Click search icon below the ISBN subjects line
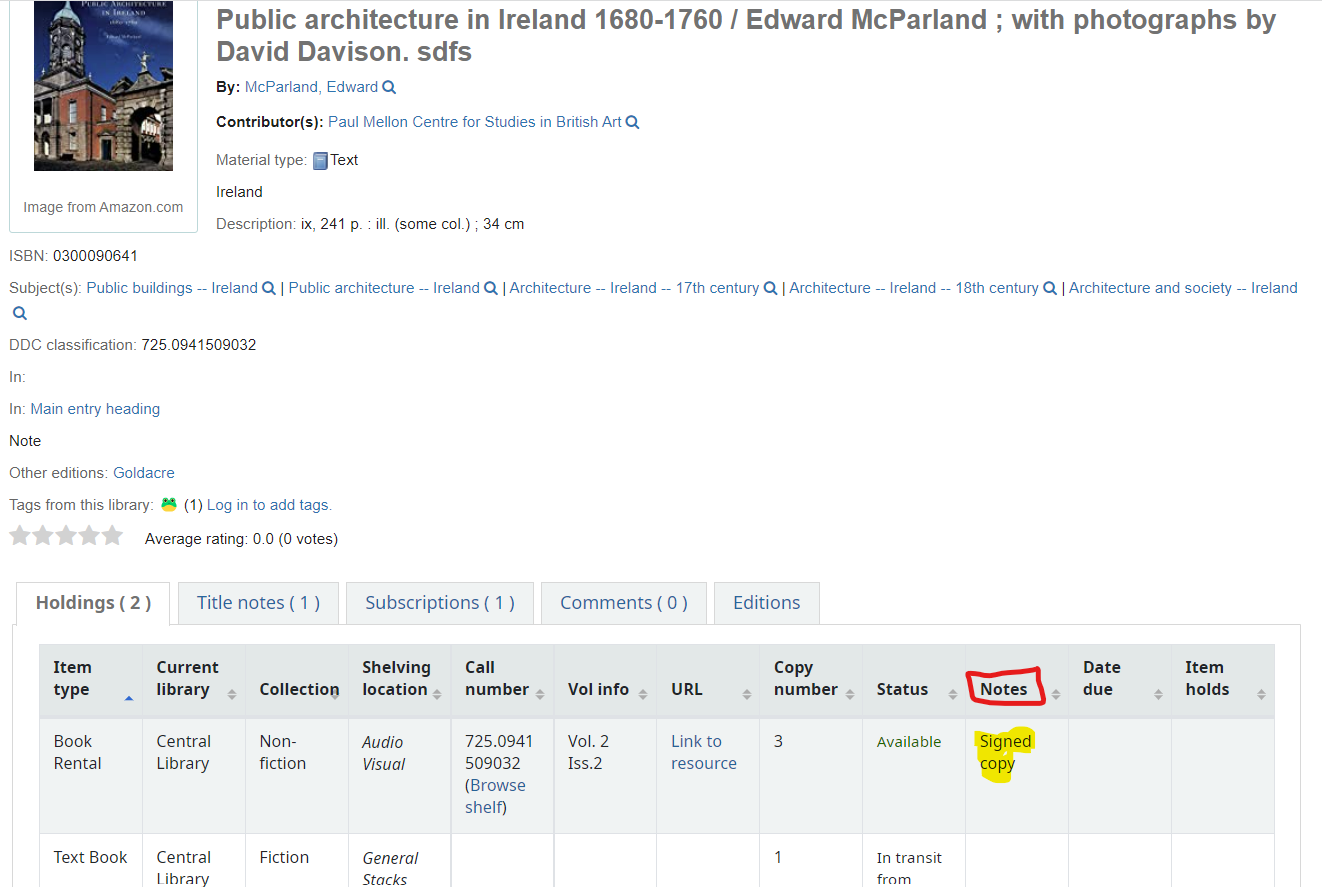This screenshot has height=887, width=1322. (20, 313)
